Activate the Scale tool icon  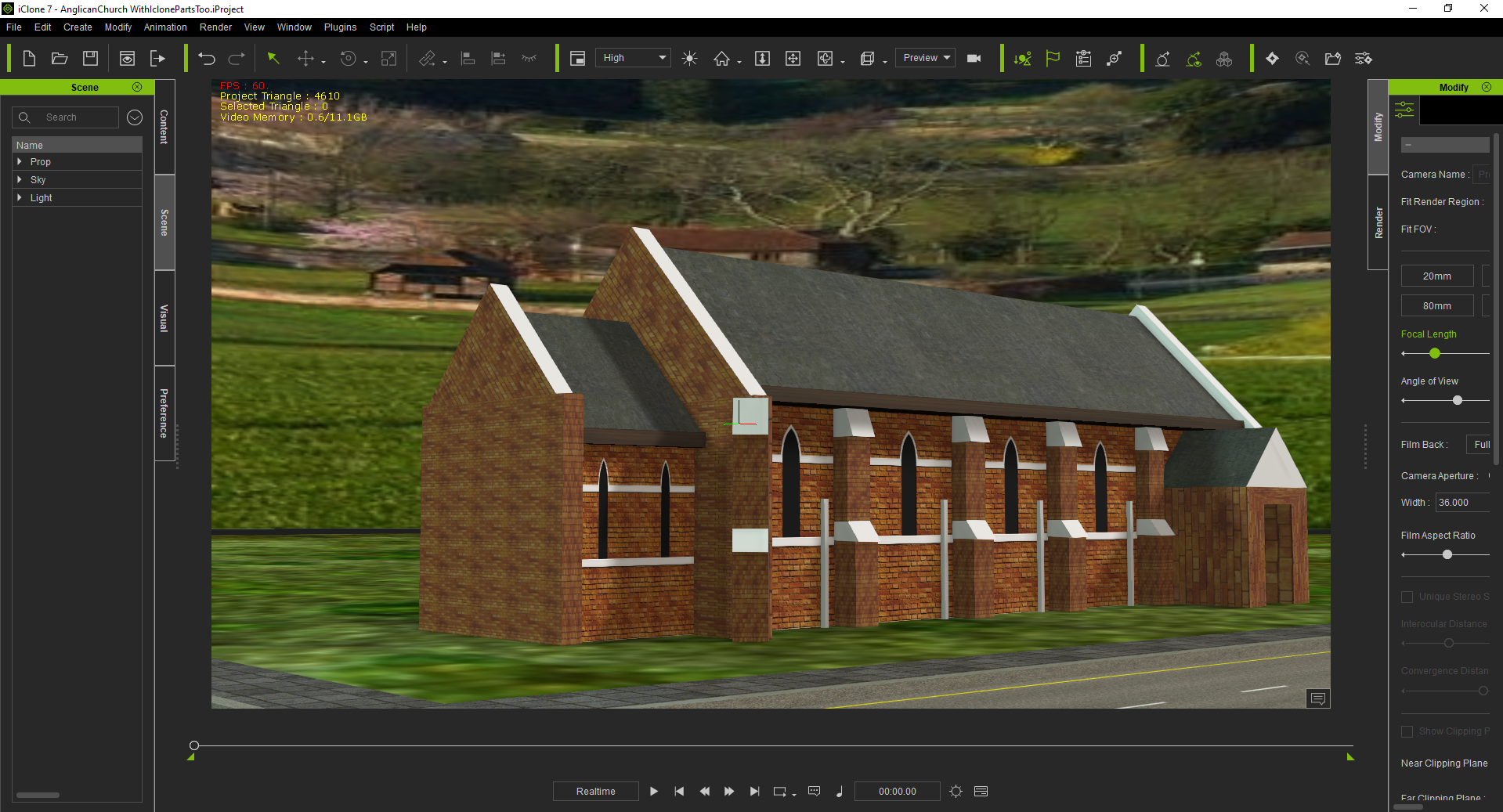pyautogui.click(x=388, y=58)
